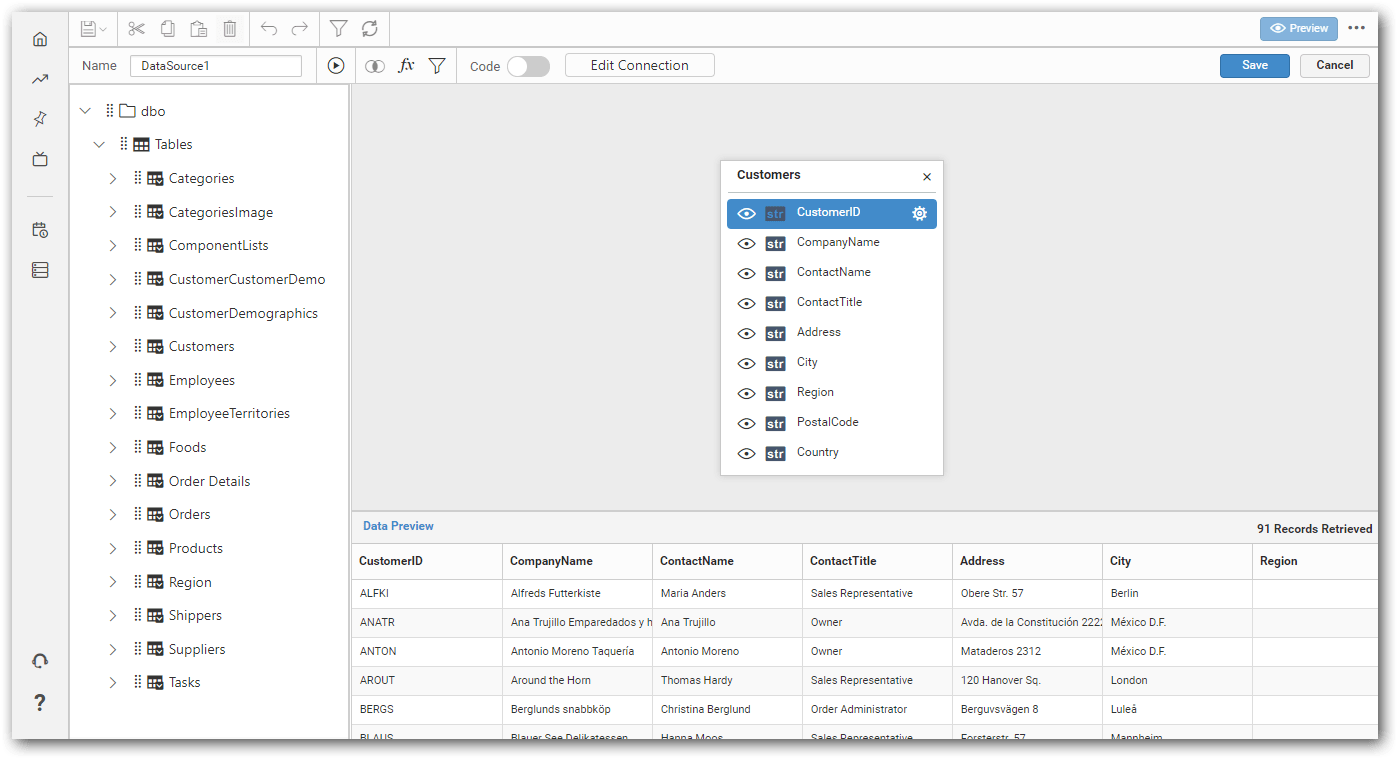This screenshot has width=1398, height=759.
Task: Open the save button dropdown arrow
Action: point(103,28)
